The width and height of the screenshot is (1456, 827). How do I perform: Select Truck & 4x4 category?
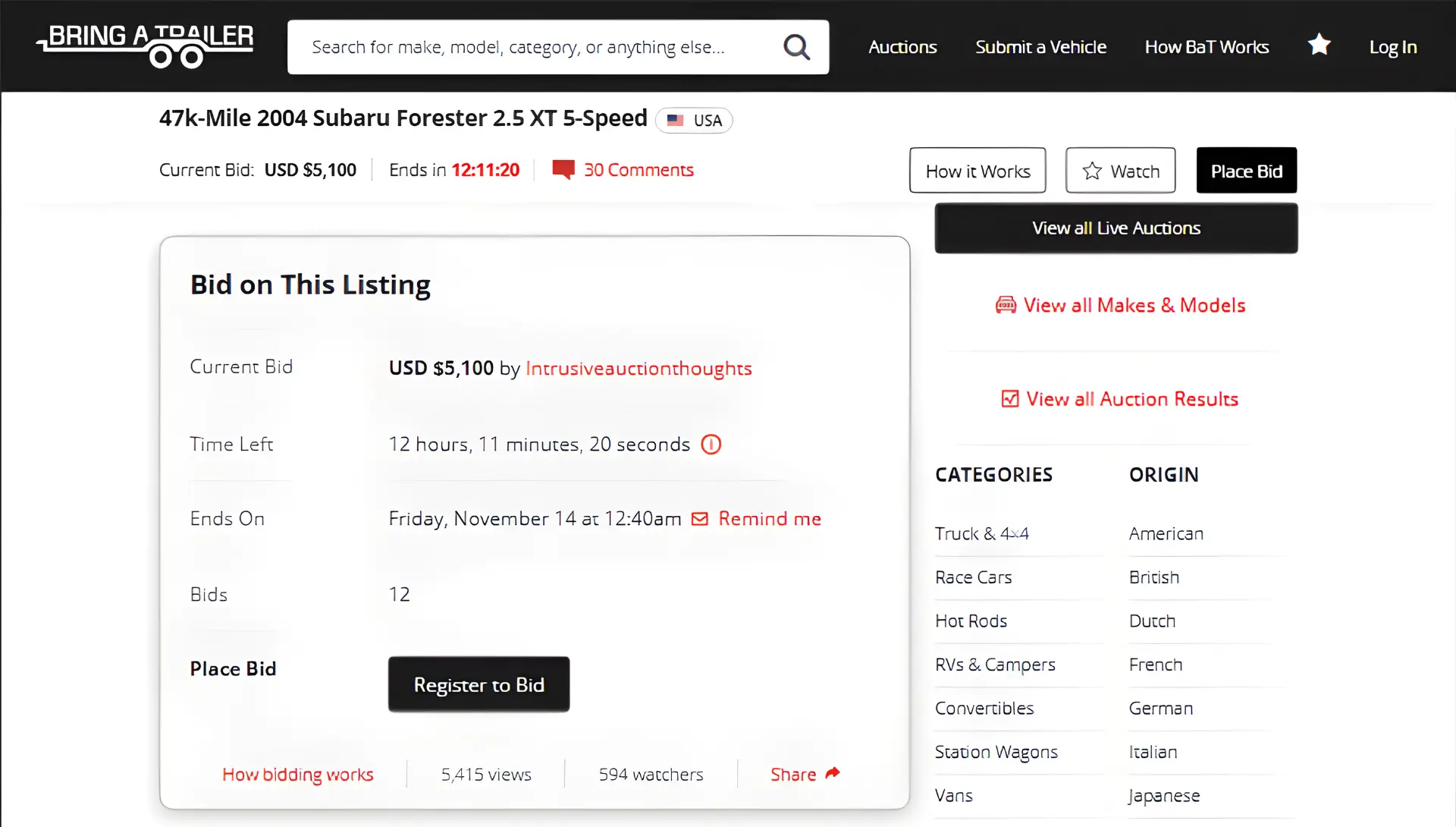pyautogui.click(x=981, y=534)
